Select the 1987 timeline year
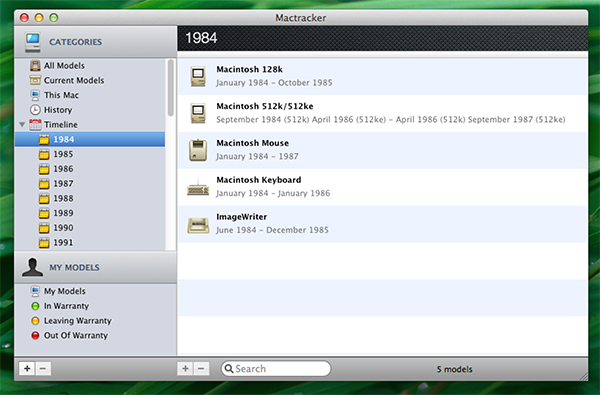600x395 pixels. coord(90,184)
